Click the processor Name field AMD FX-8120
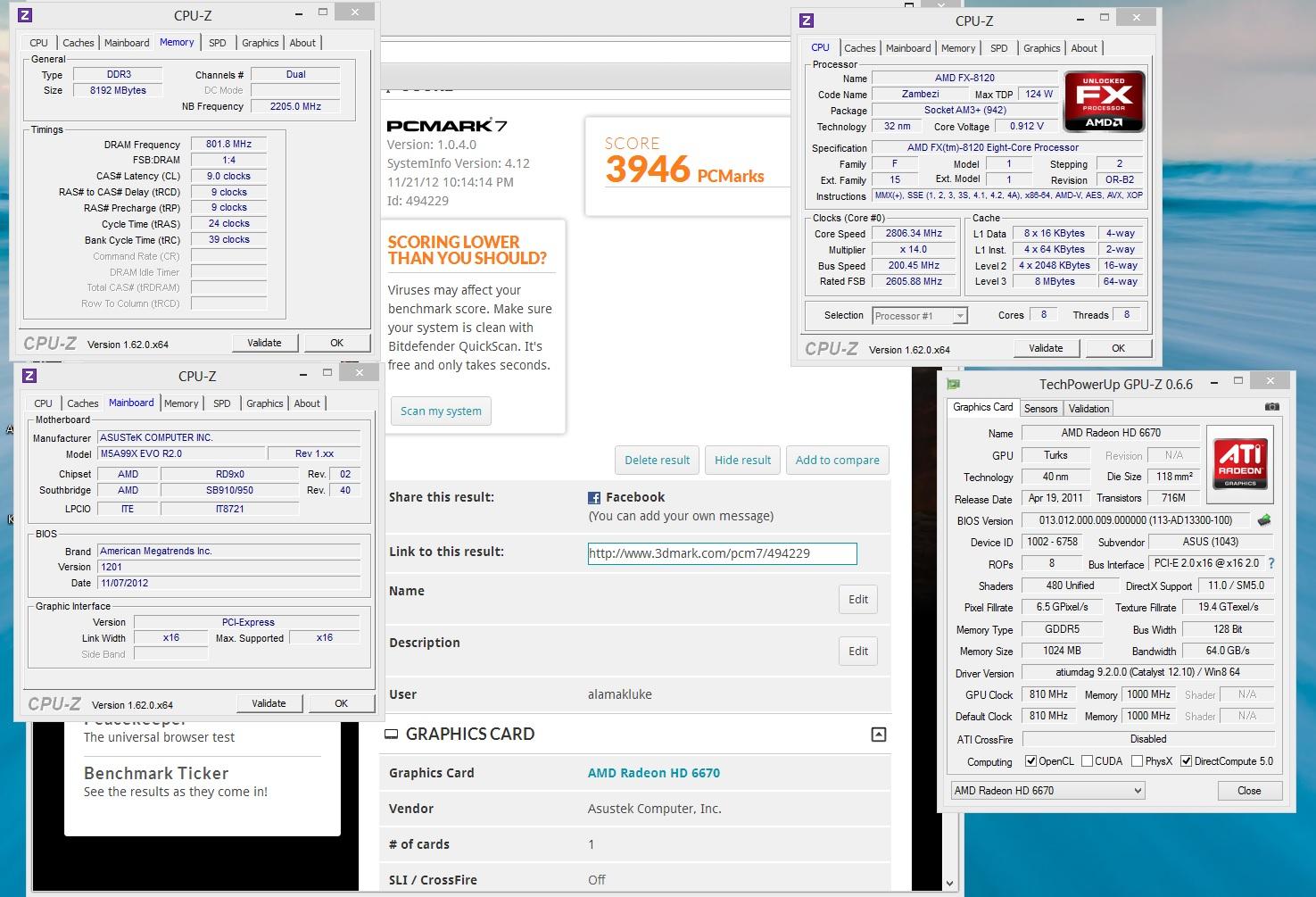Viewport: 1316px width, 897px height. 964,78
